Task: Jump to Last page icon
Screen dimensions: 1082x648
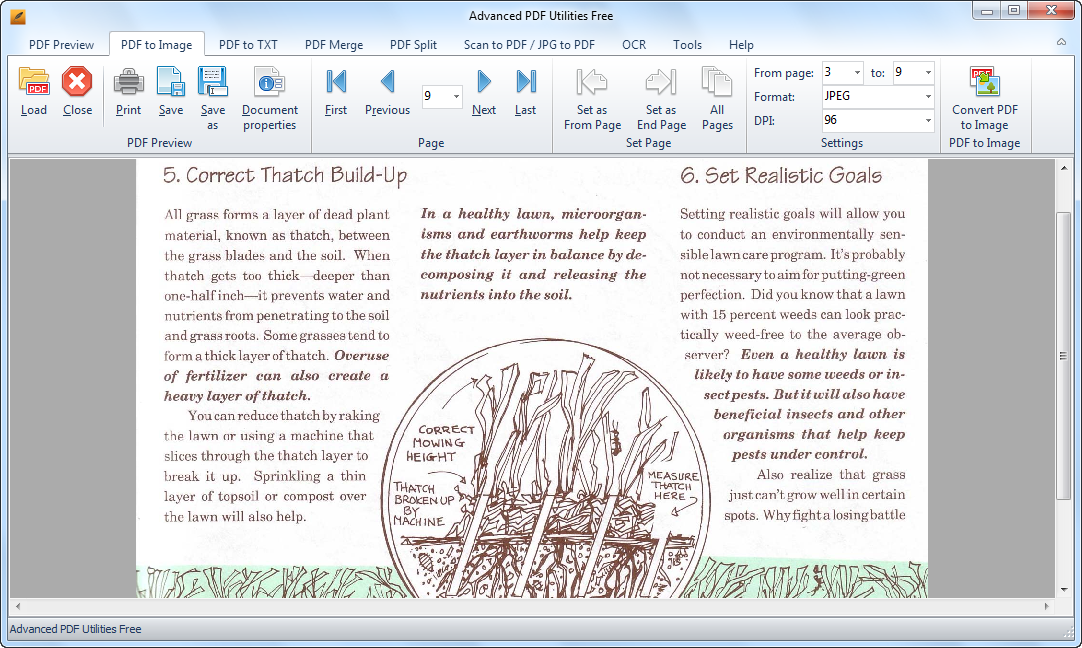Action: click(526, 82)
